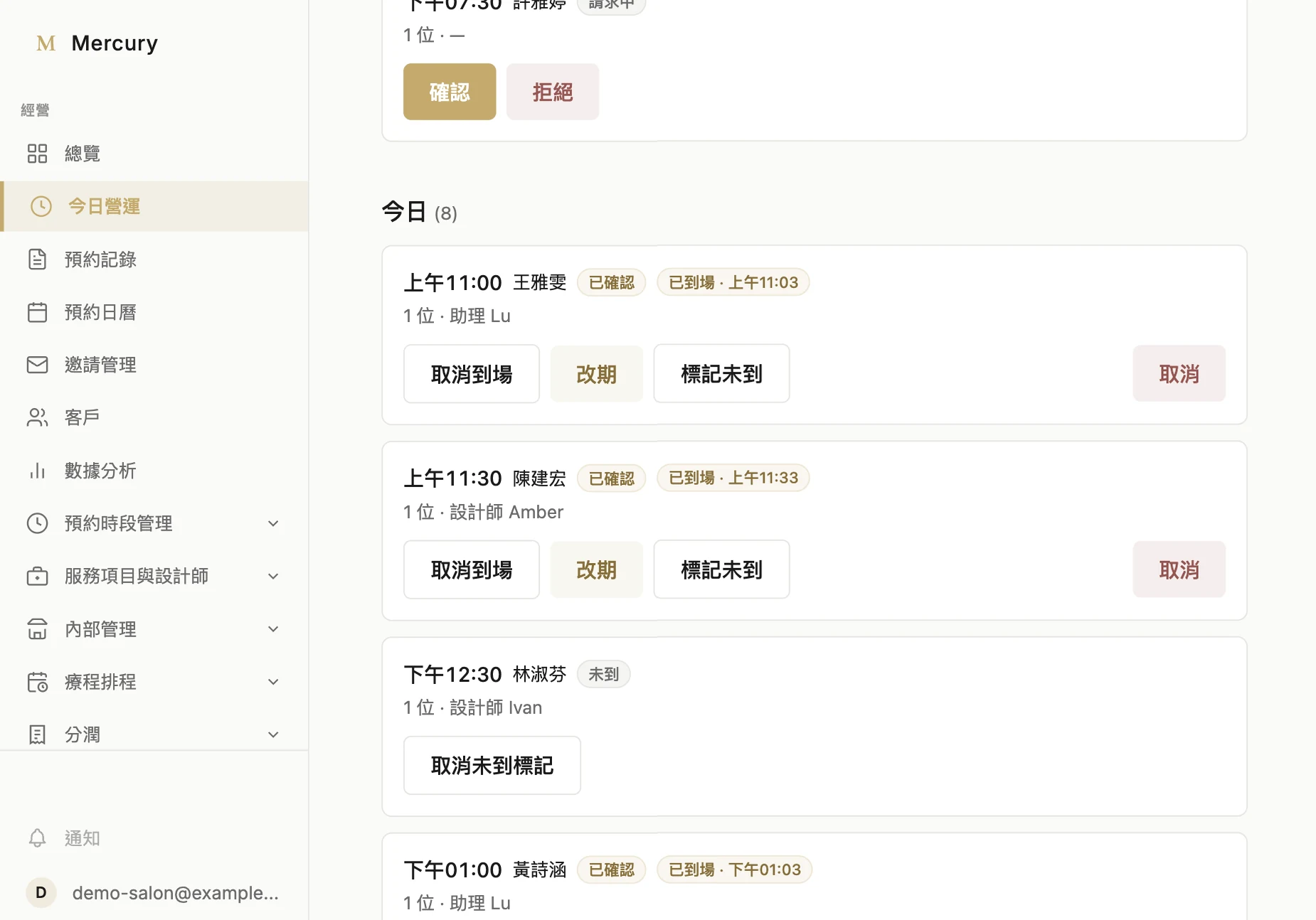1316x920 pixels.
Task: Mark 王雅雯 as 標記未到
Action: (x=722, y=374)
